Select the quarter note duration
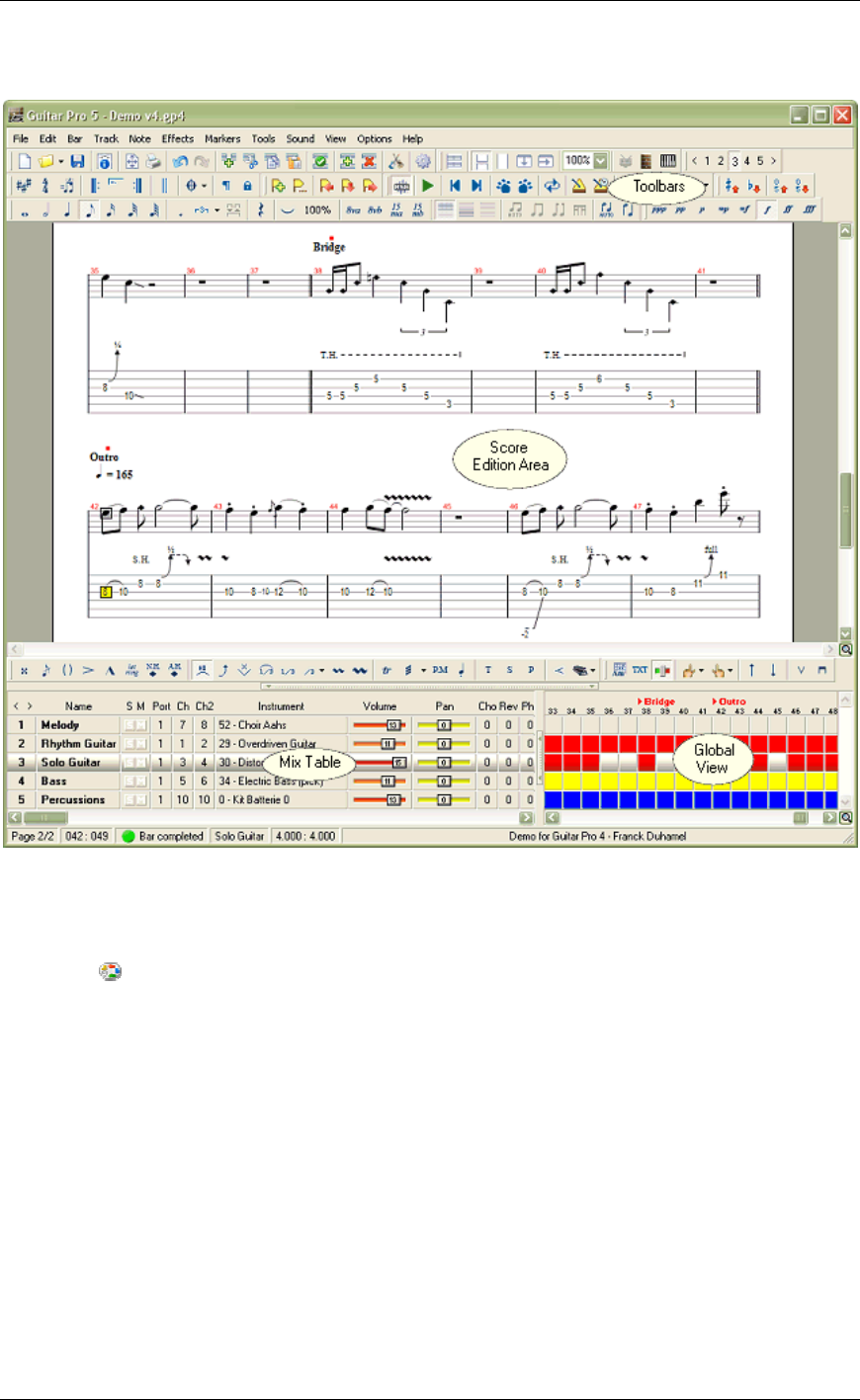Image resolution: width=860 pixels, height=1400 pixels. click(67, 209)
